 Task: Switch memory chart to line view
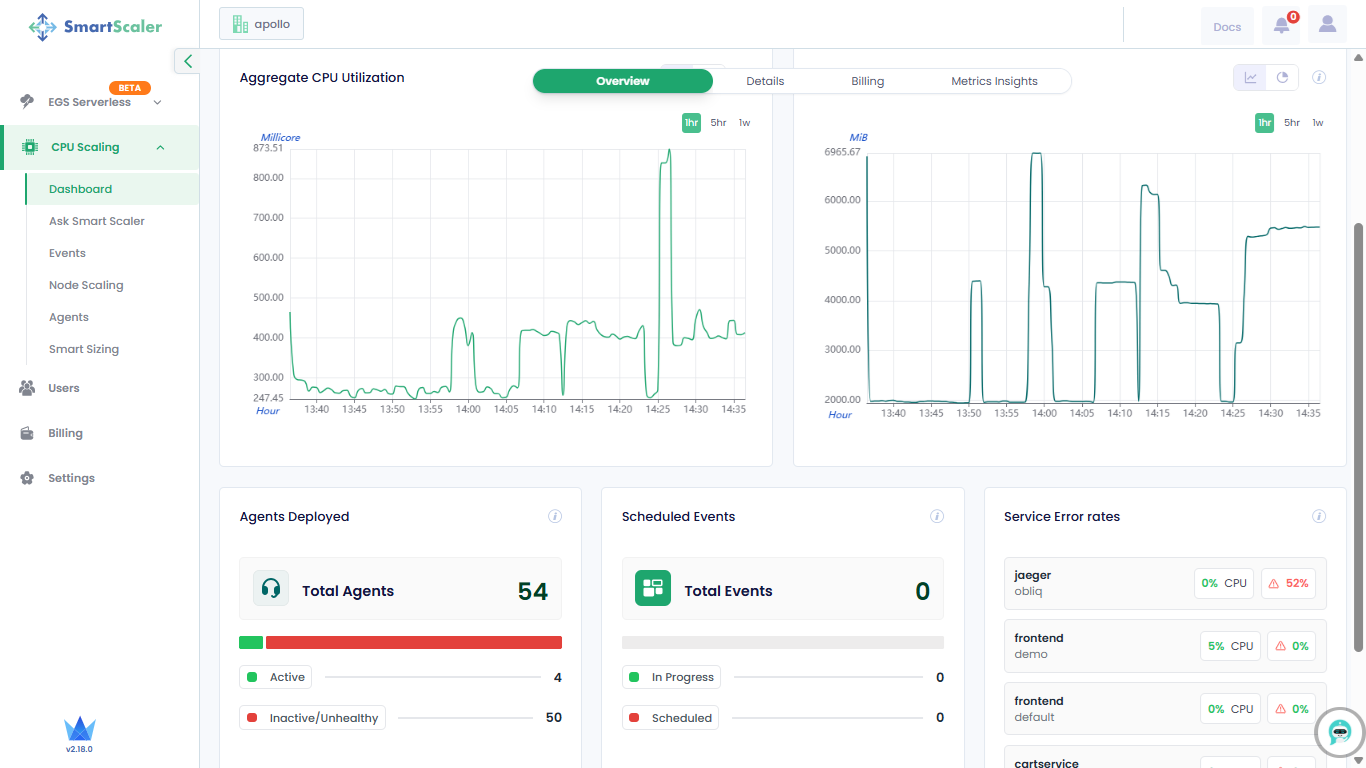pyautogui.click(x=1250, y=78)
